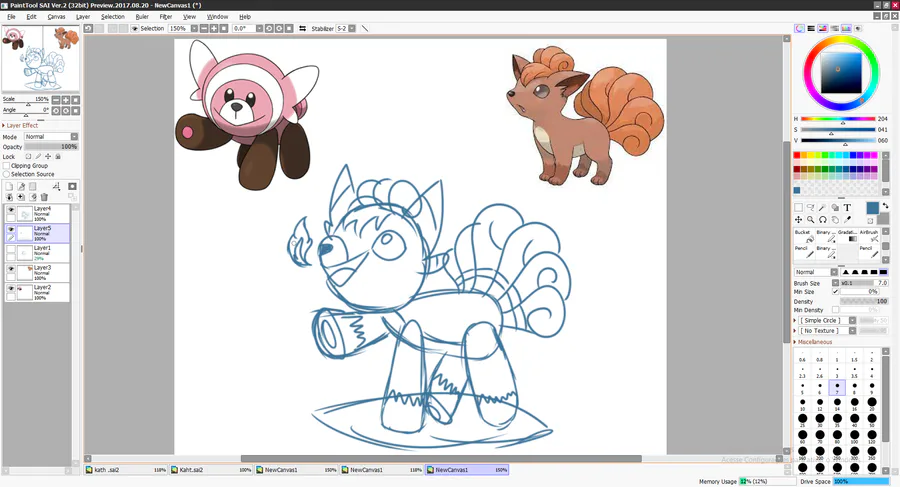This screenshot has width=900, height=487.
Task: Select the Lasso tool
Action: [x=810, y=207]
